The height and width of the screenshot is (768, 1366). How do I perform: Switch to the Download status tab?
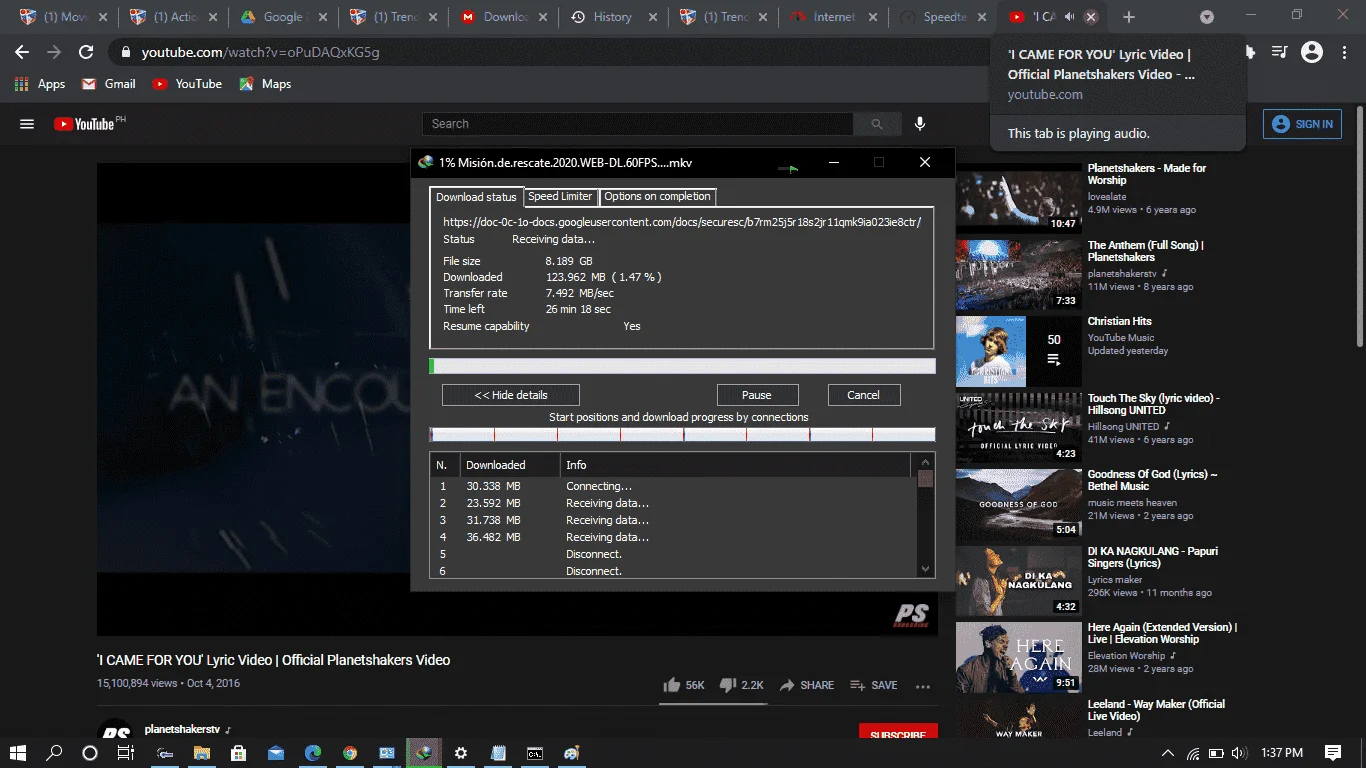(x=476, y=197)
